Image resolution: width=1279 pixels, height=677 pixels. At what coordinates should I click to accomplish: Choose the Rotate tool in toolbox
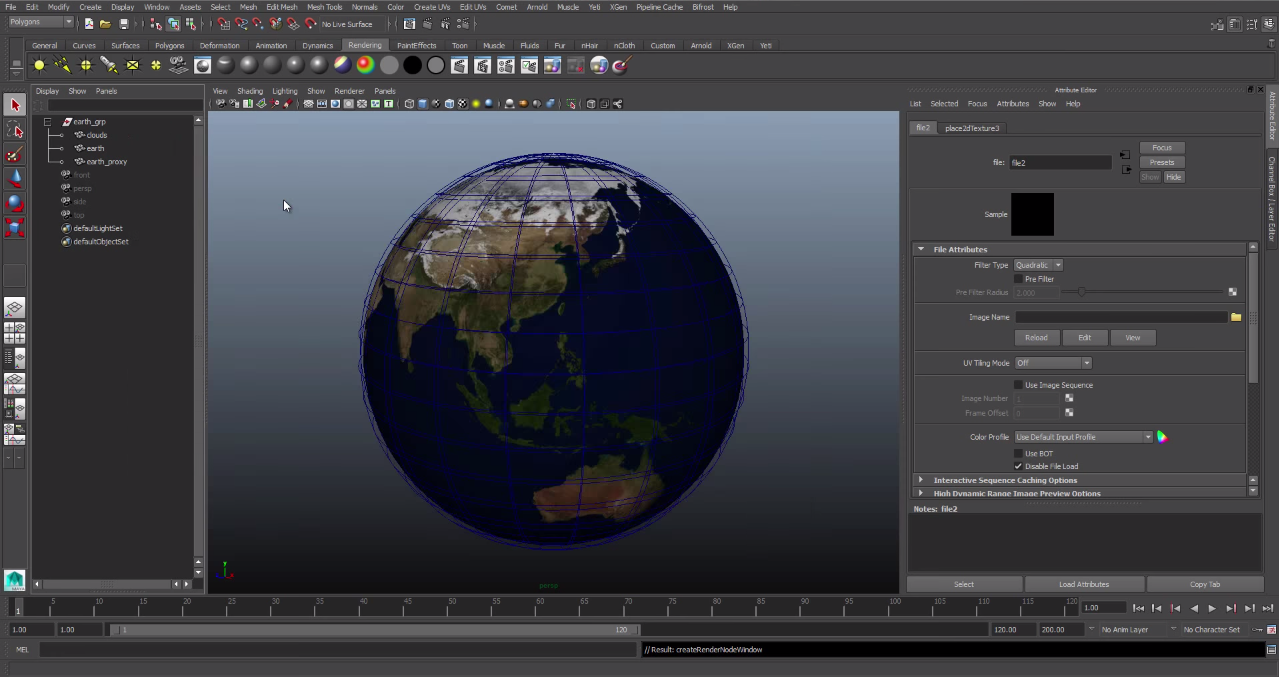click(x=15, y=203)
